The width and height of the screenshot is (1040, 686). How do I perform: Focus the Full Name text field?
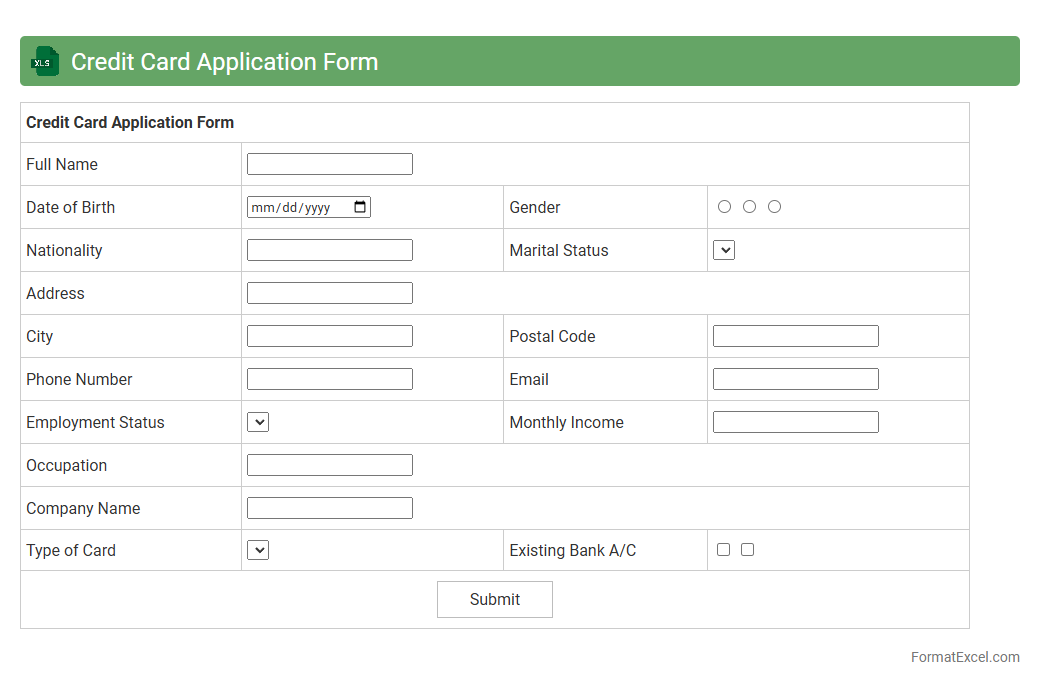(x=330, y=164)
